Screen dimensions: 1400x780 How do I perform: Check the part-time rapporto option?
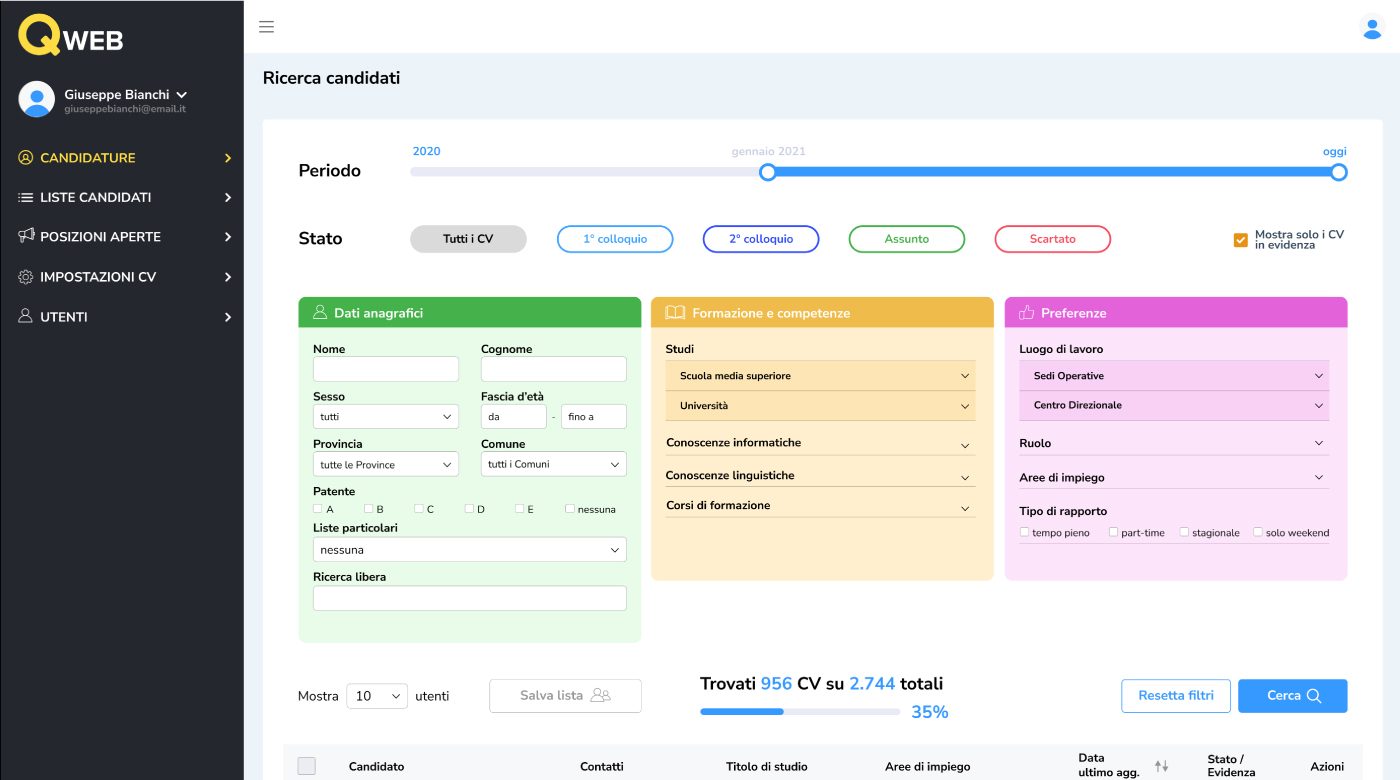click(x=1113, y=532)
